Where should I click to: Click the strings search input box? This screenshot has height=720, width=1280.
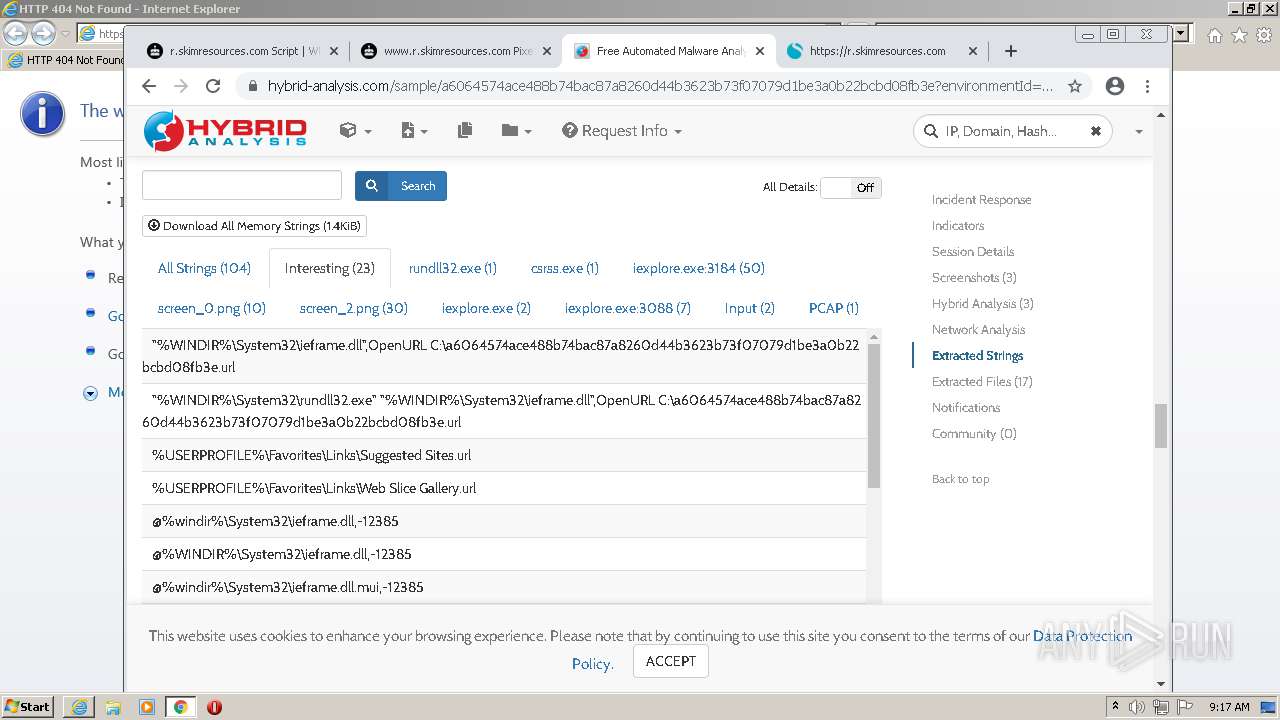click(242, 185)
